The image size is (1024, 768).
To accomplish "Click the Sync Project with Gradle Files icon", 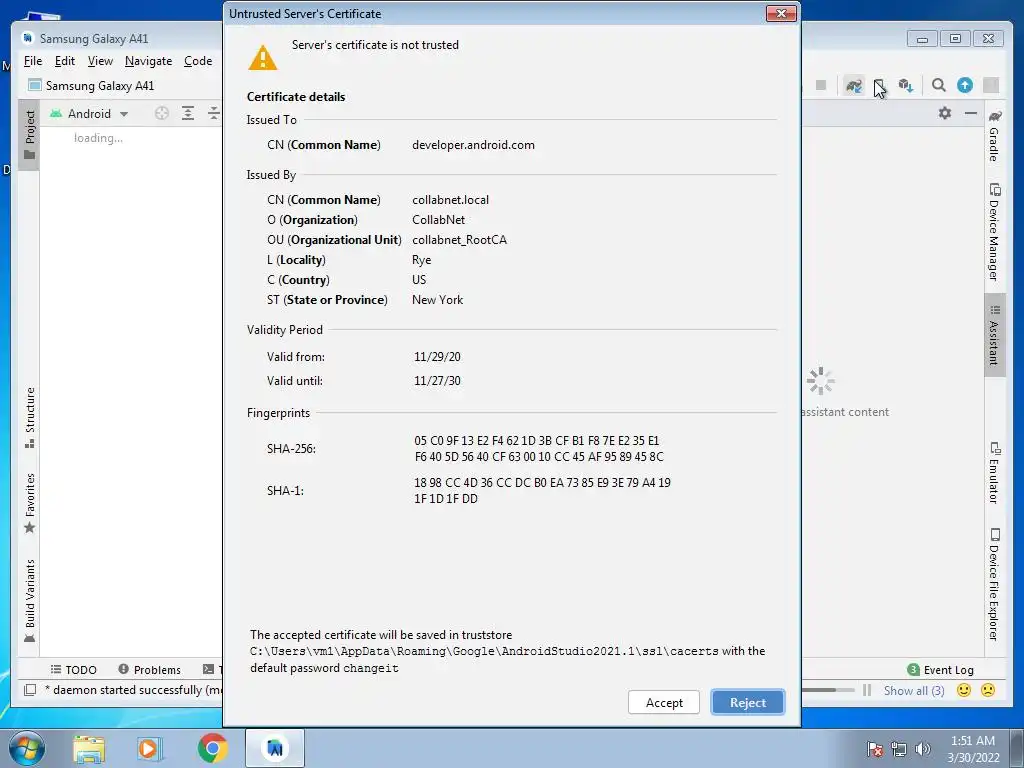I will pos(854,86).
